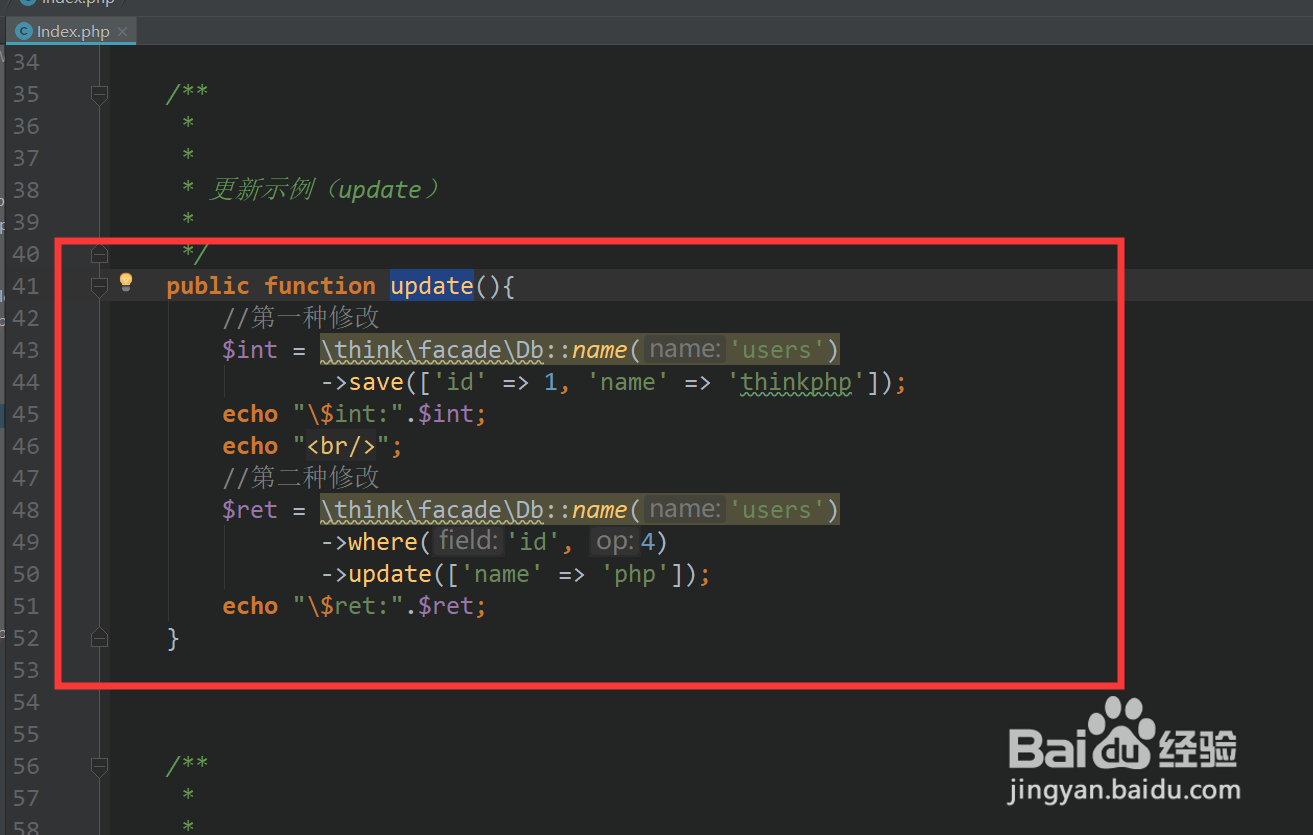Click the comment '//第二种修改'

point(301,478)
